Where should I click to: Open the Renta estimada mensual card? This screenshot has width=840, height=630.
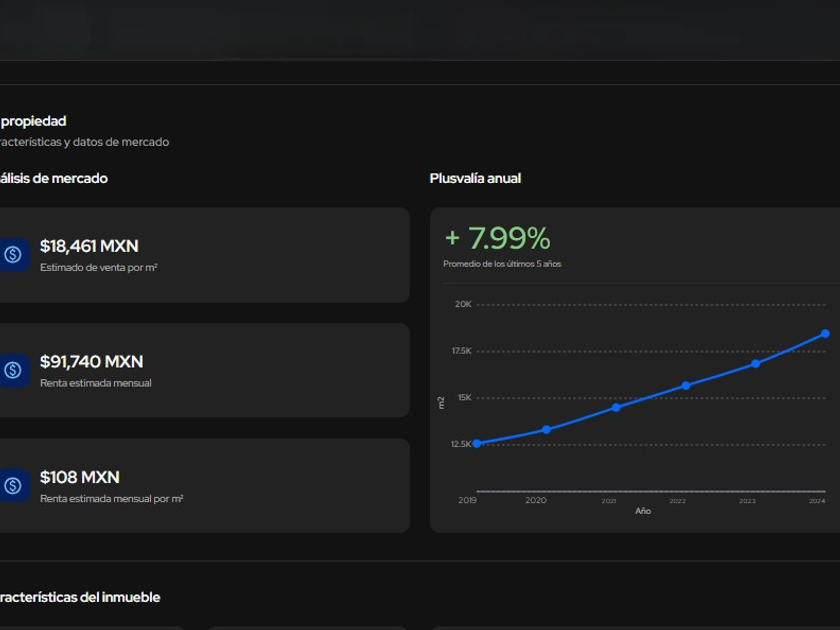205,370
